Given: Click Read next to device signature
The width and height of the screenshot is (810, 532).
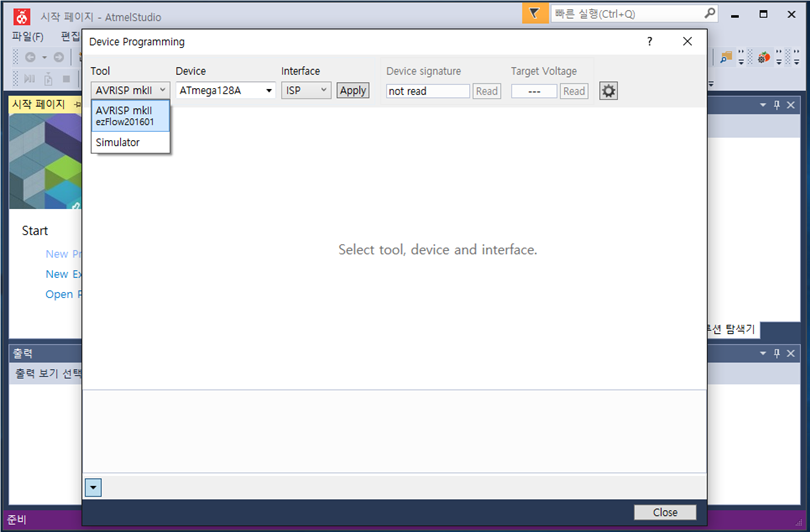Looking at the screenshot, I should pos(487,91).
